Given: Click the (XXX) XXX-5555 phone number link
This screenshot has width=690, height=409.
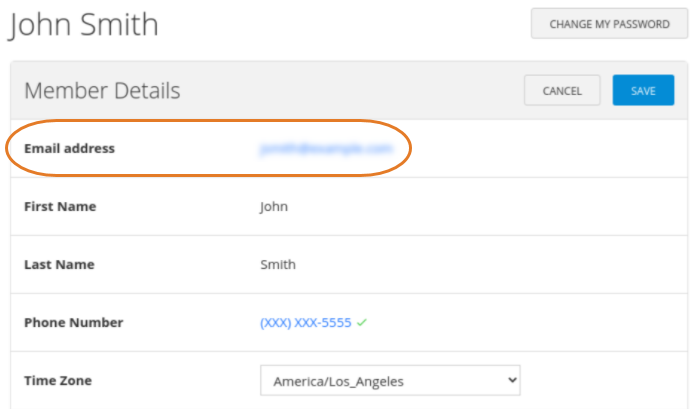Looking at the screenshot, I should [x=306, y=323].
